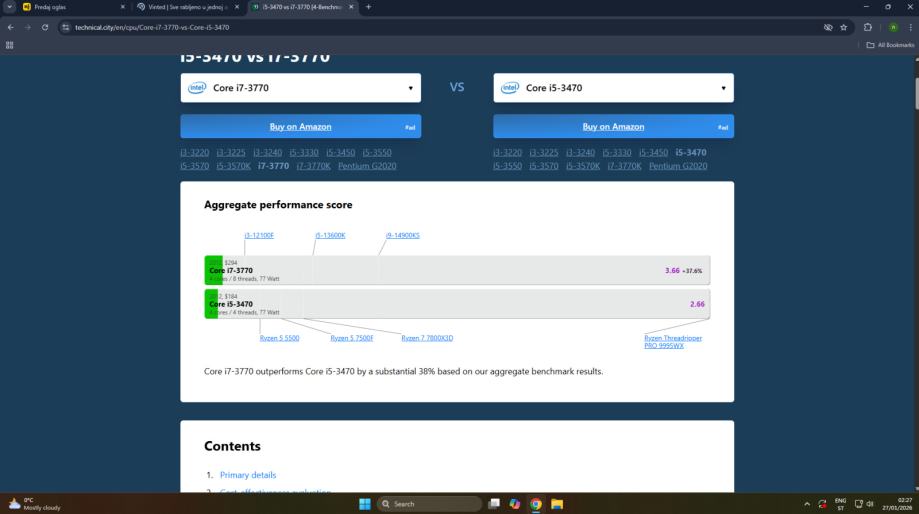Reload the page with refresh icon
Viewport: 919px width, 514px height.
coord(45,27)
